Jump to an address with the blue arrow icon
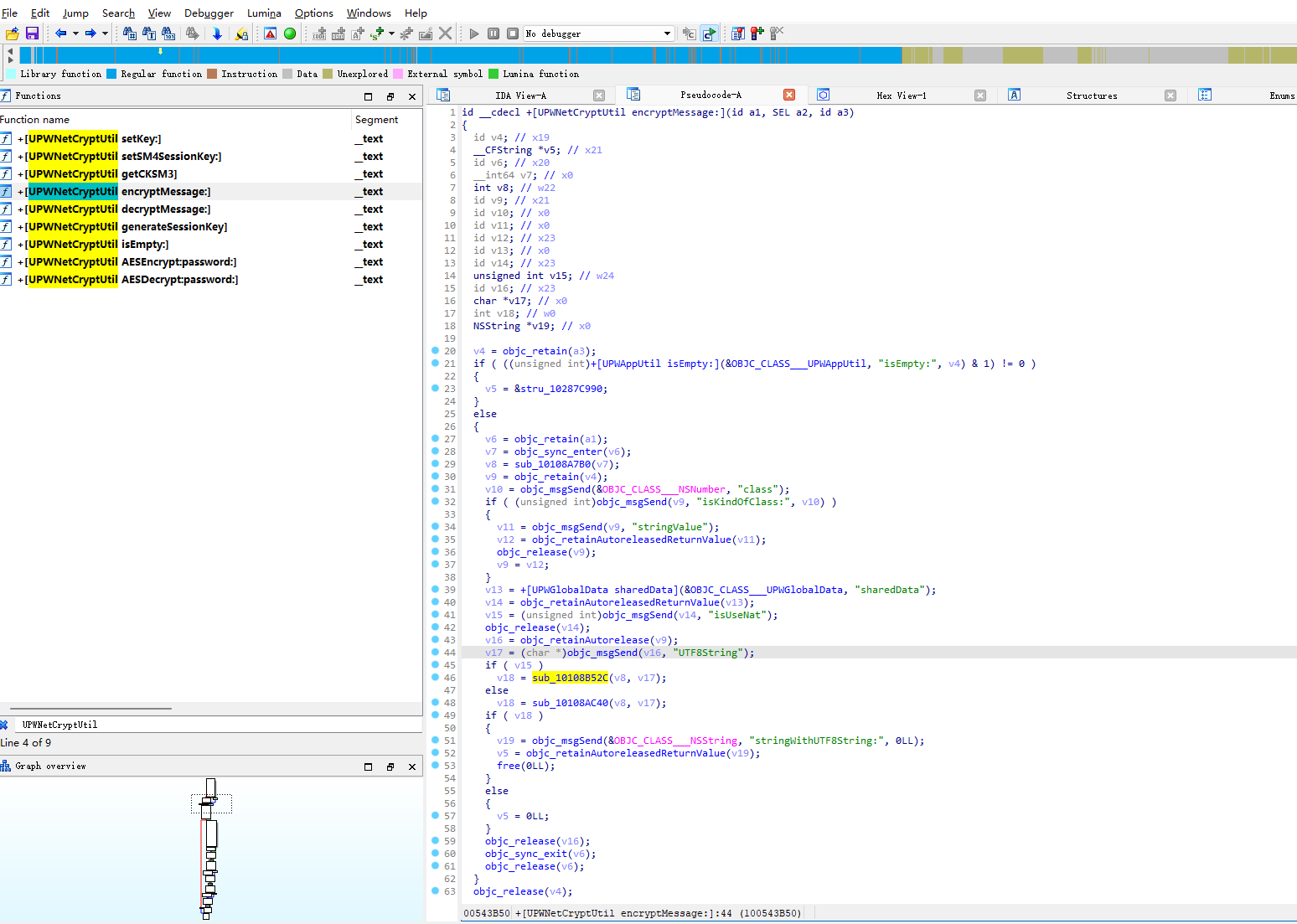Viewport: 1297px width, 924px height. pyautogui.click(x=217, y=34)
